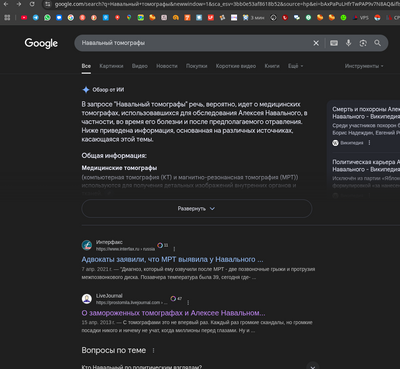Open the WhatsApp bookmark icon
Image resolution: width=400 pixels, height=369 pixels.
[47, 18]
